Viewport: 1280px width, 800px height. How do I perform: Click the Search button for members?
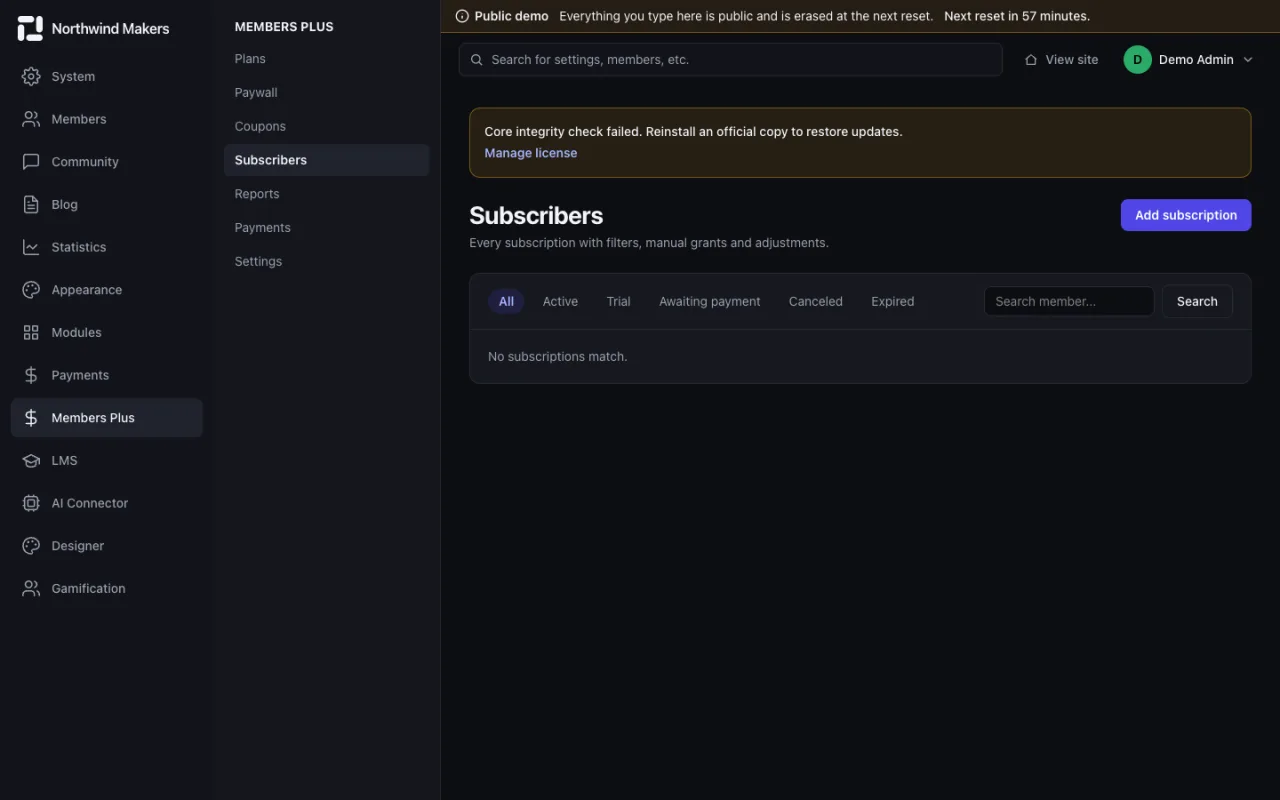[x=1197, y=301]
